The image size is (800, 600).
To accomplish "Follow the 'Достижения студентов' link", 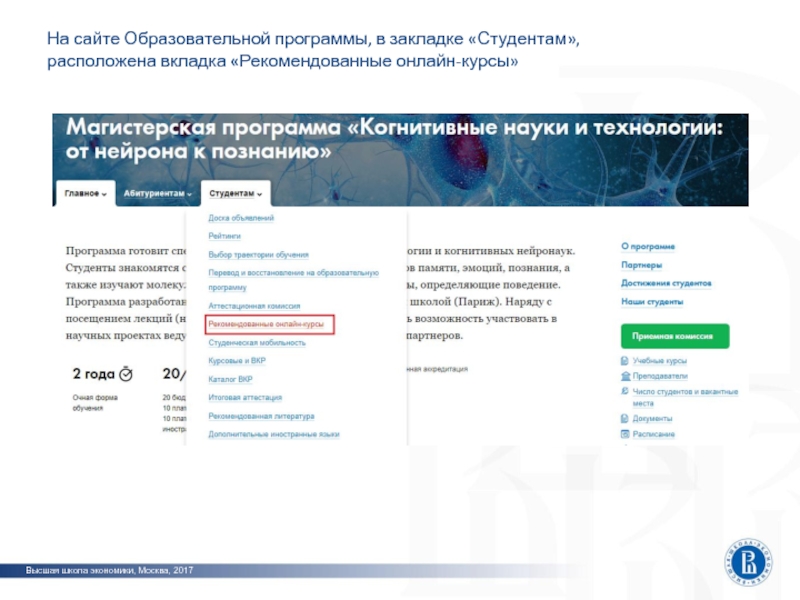I will pos(666,283).
